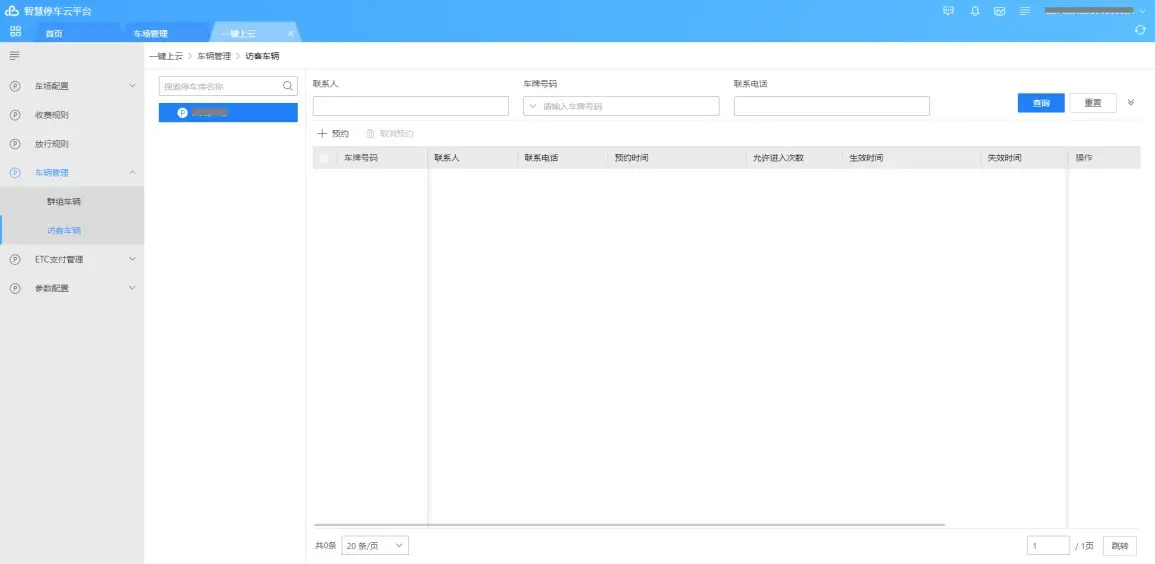Screen dimensions: 1155x564
Task: Close the 一键上云 tab
Action: (x=290, y=33)
